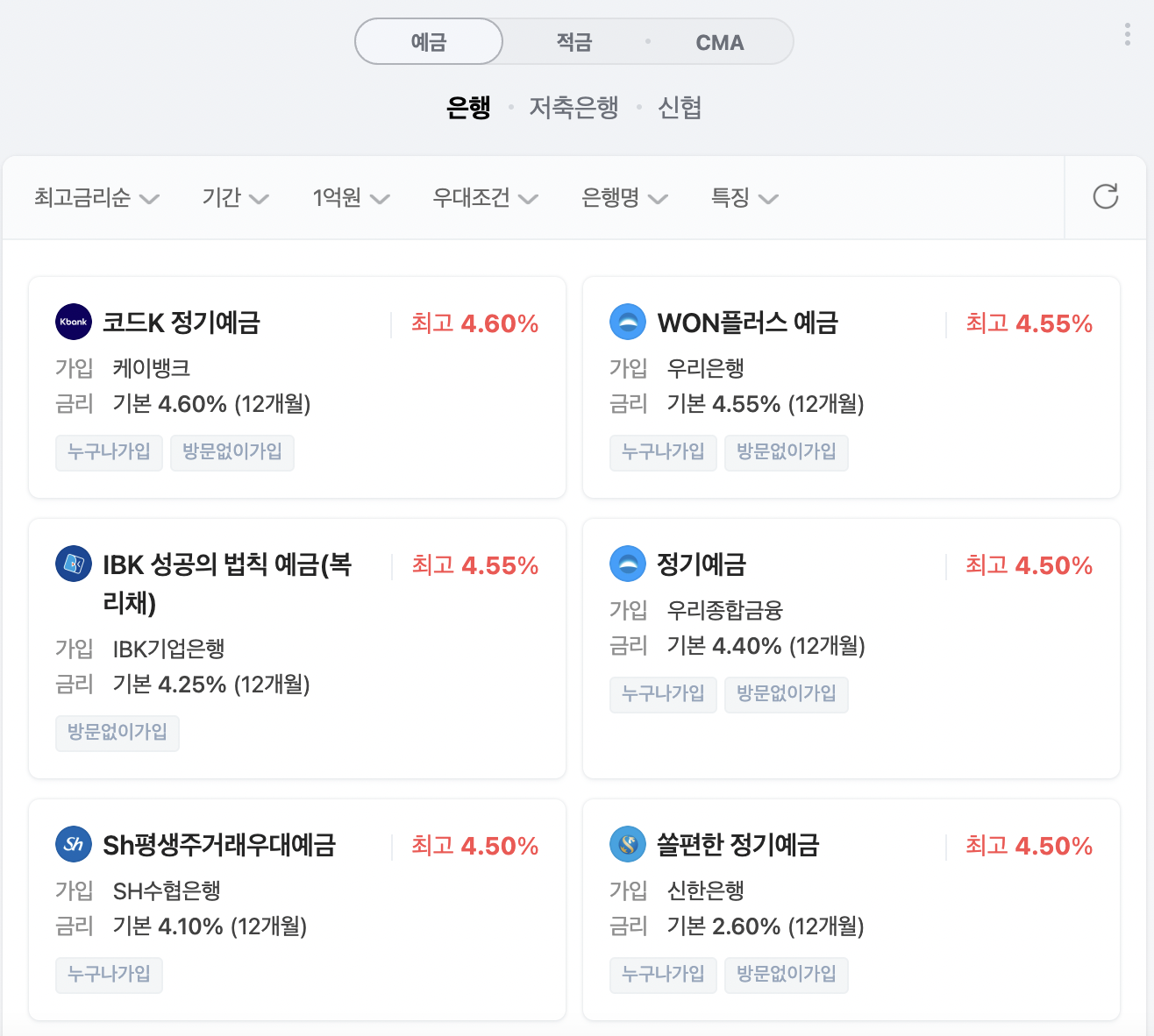Image resolution: width=1154 pixels, height=1036 pixels.
Task: Click the 신한은행 bank name
Action: coord(706,891)
